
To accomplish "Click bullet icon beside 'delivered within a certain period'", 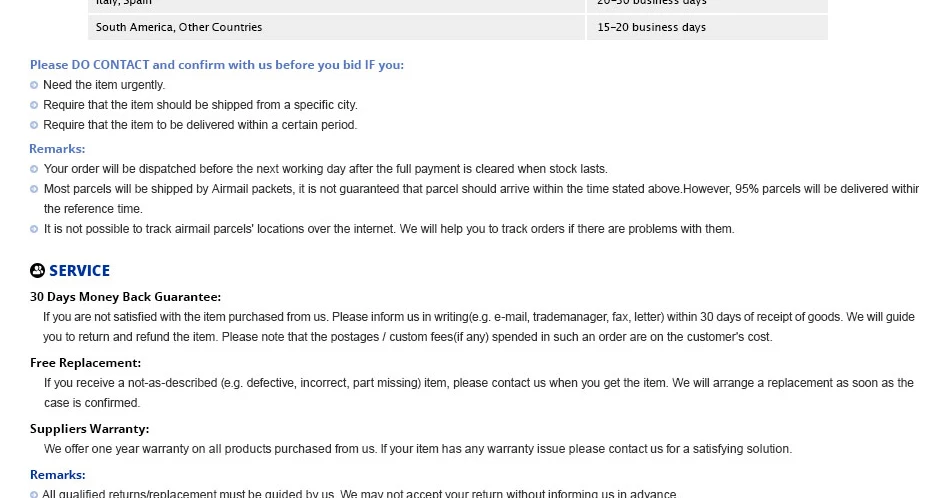I will (34, 125).
